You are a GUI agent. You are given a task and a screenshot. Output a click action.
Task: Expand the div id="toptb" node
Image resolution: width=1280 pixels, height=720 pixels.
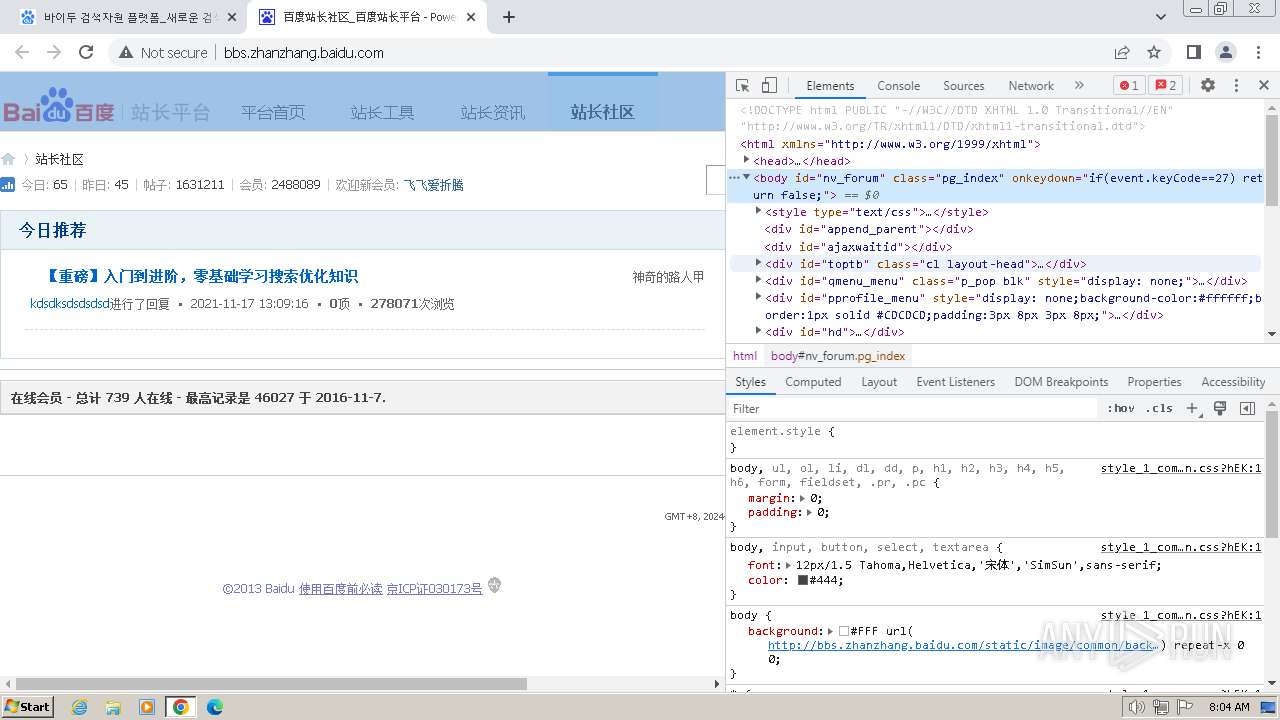tap(758, 263)
